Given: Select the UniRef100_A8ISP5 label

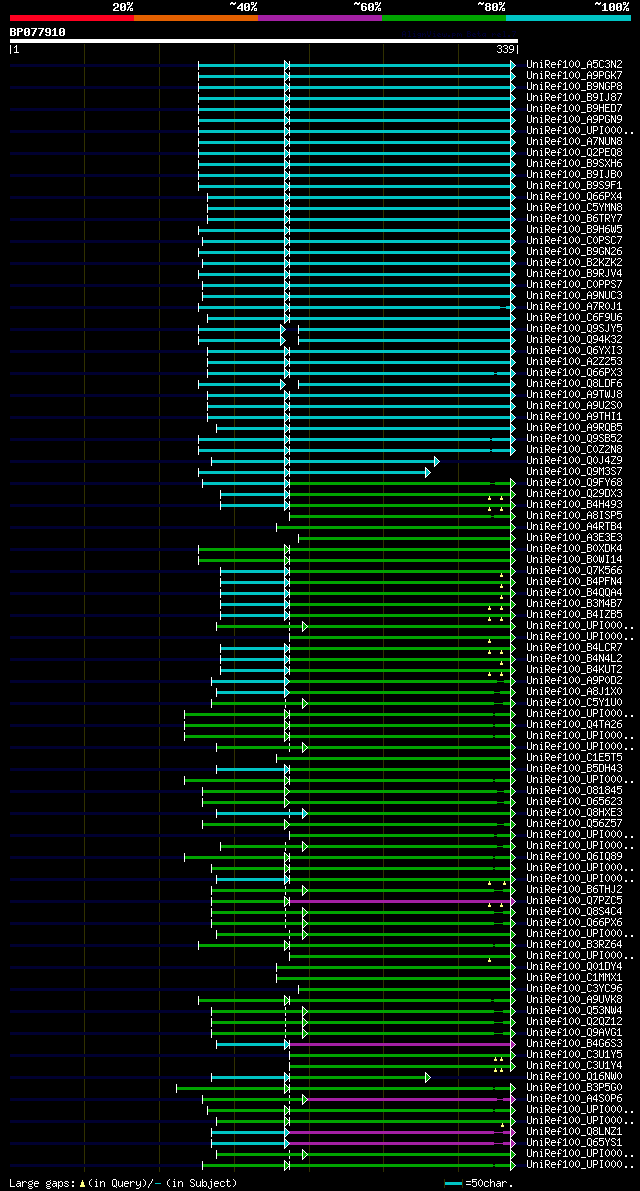Looking at the screenshot, I should click(x=574, y=517).
